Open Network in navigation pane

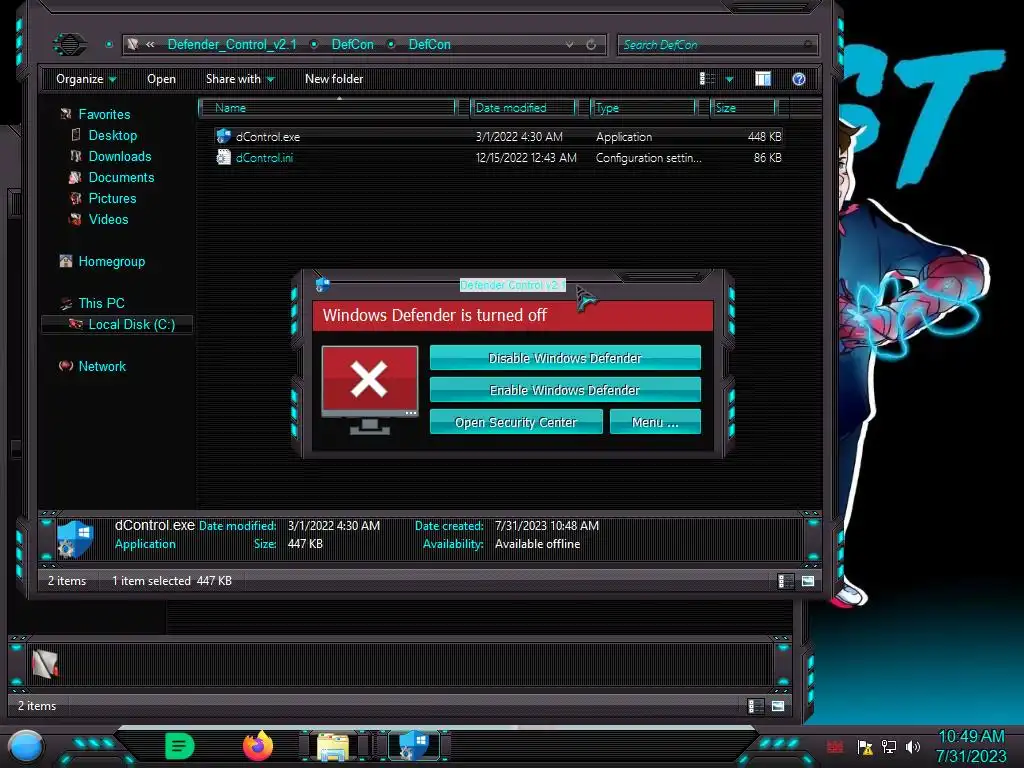[x=102, y=366]
